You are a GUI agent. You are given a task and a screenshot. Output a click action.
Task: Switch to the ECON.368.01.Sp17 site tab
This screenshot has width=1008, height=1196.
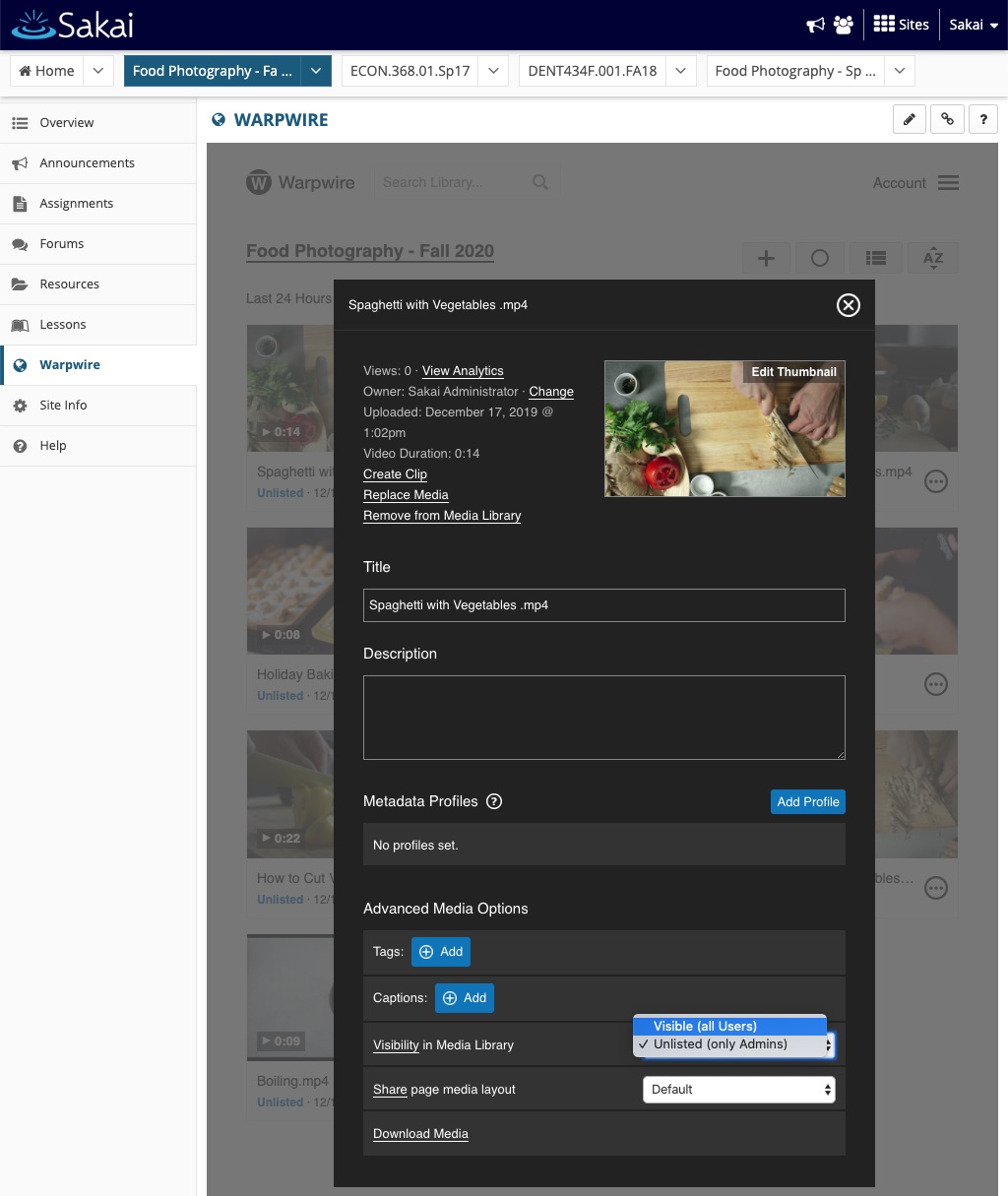[x=410, y=71]
